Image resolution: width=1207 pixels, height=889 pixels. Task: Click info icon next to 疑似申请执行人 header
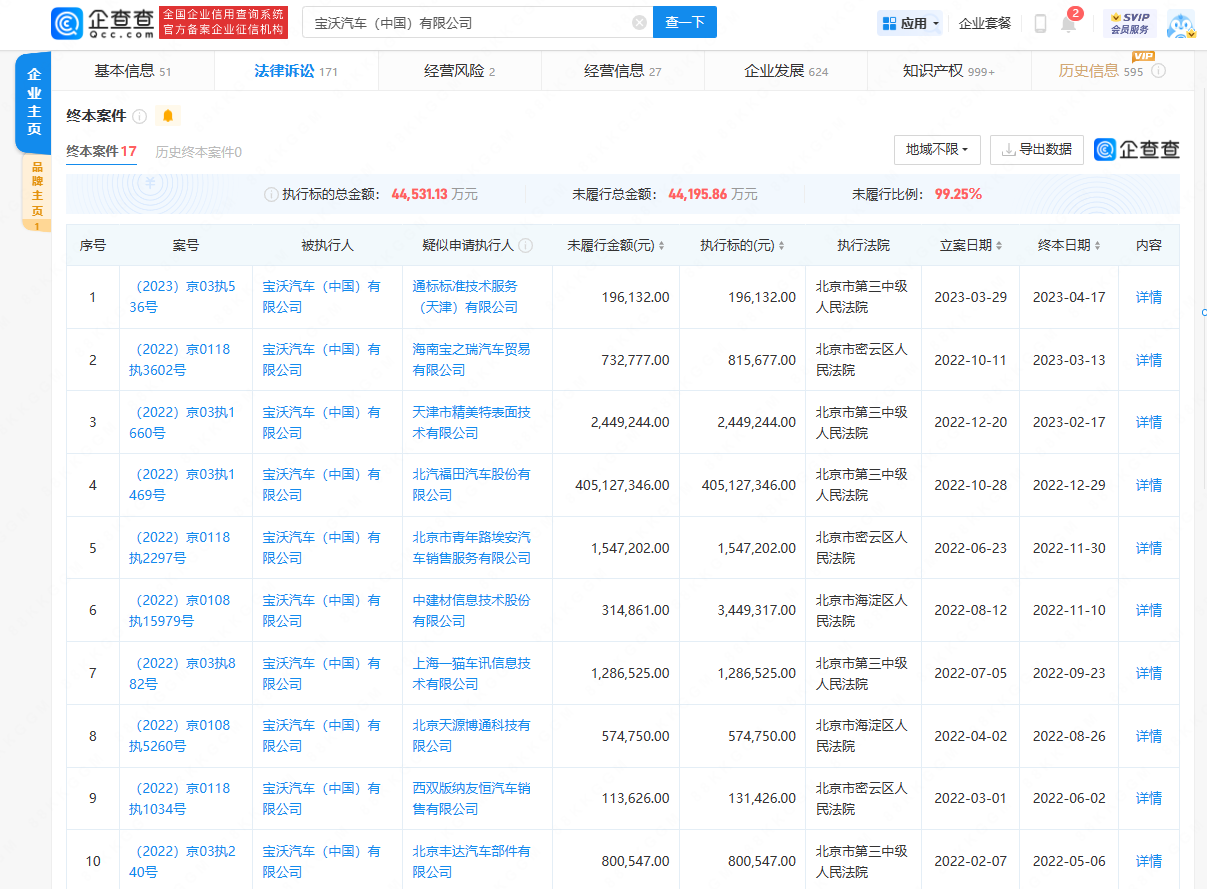[x=526, y=245]
